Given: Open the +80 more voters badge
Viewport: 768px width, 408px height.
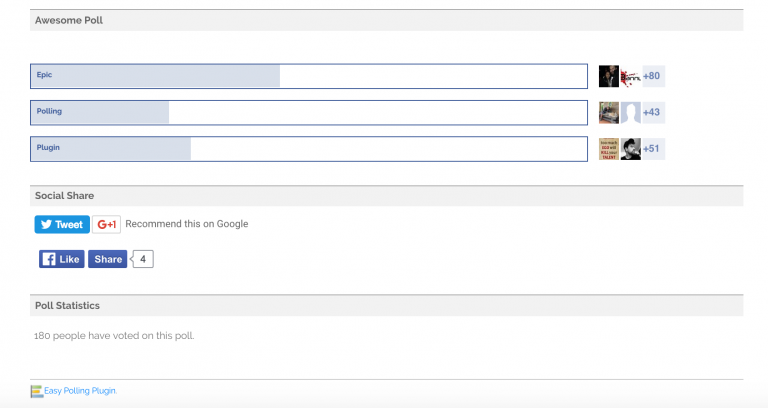Looking at the screenshot, I should pyautogui.click(x=653, y=76).
